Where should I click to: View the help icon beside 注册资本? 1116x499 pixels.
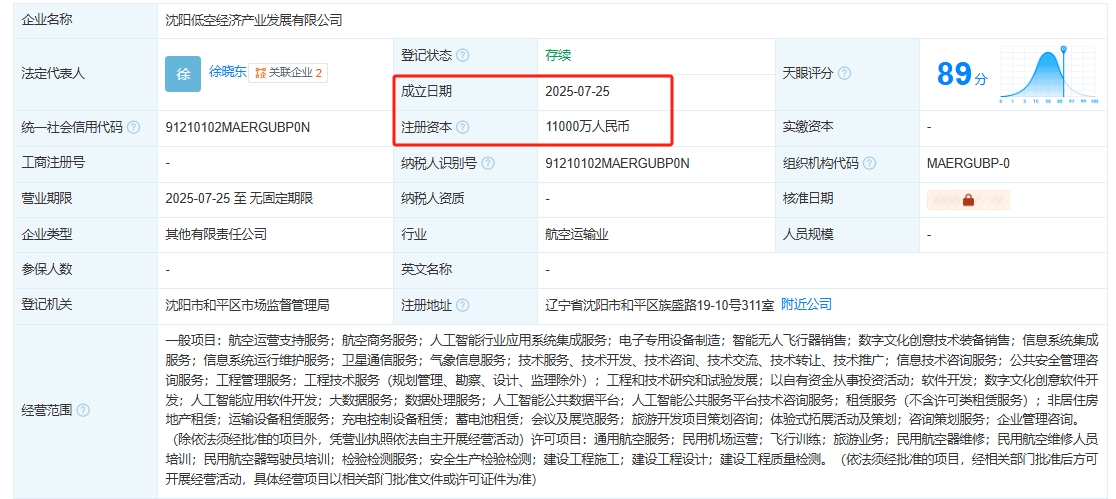[x=463, y=127]
